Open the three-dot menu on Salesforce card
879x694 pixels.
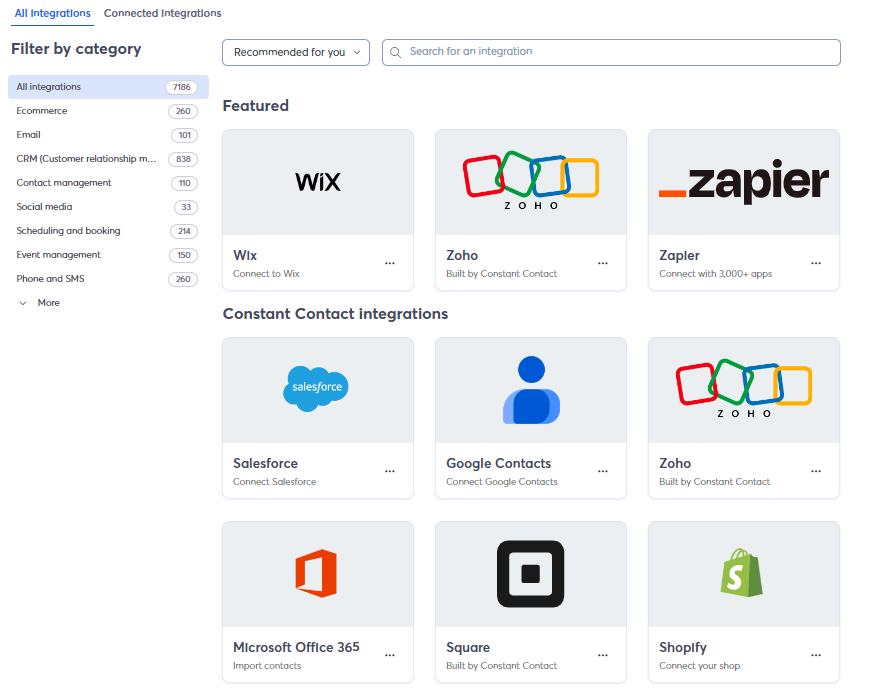coord(390,471)
